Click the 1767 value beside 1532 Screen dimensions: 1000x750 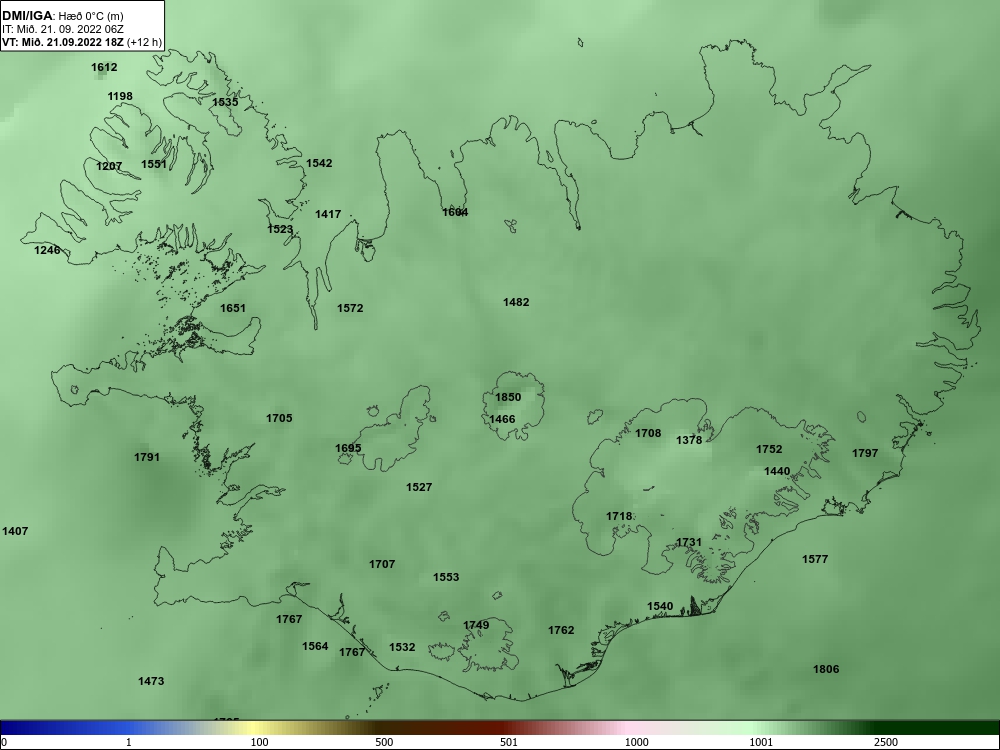click(x=352, y=652)
